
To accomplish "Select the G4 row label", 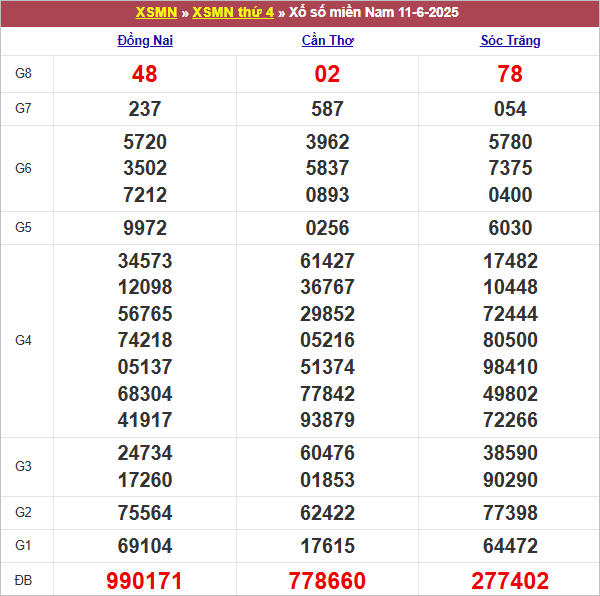I will (x=23, y=340).
